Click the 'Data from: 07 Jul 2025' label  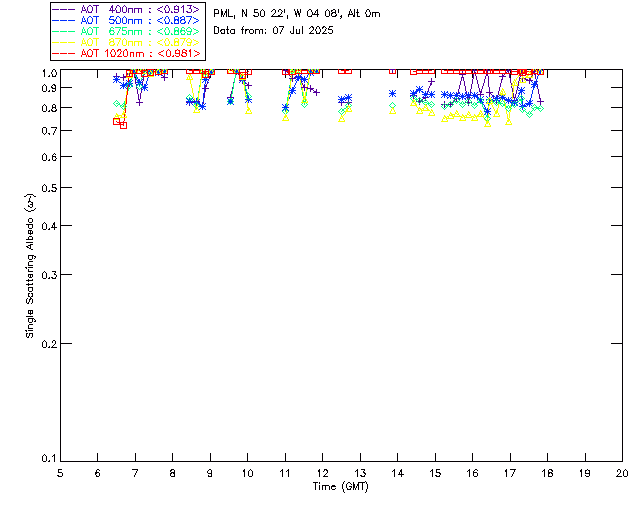(x=273, y=31)
